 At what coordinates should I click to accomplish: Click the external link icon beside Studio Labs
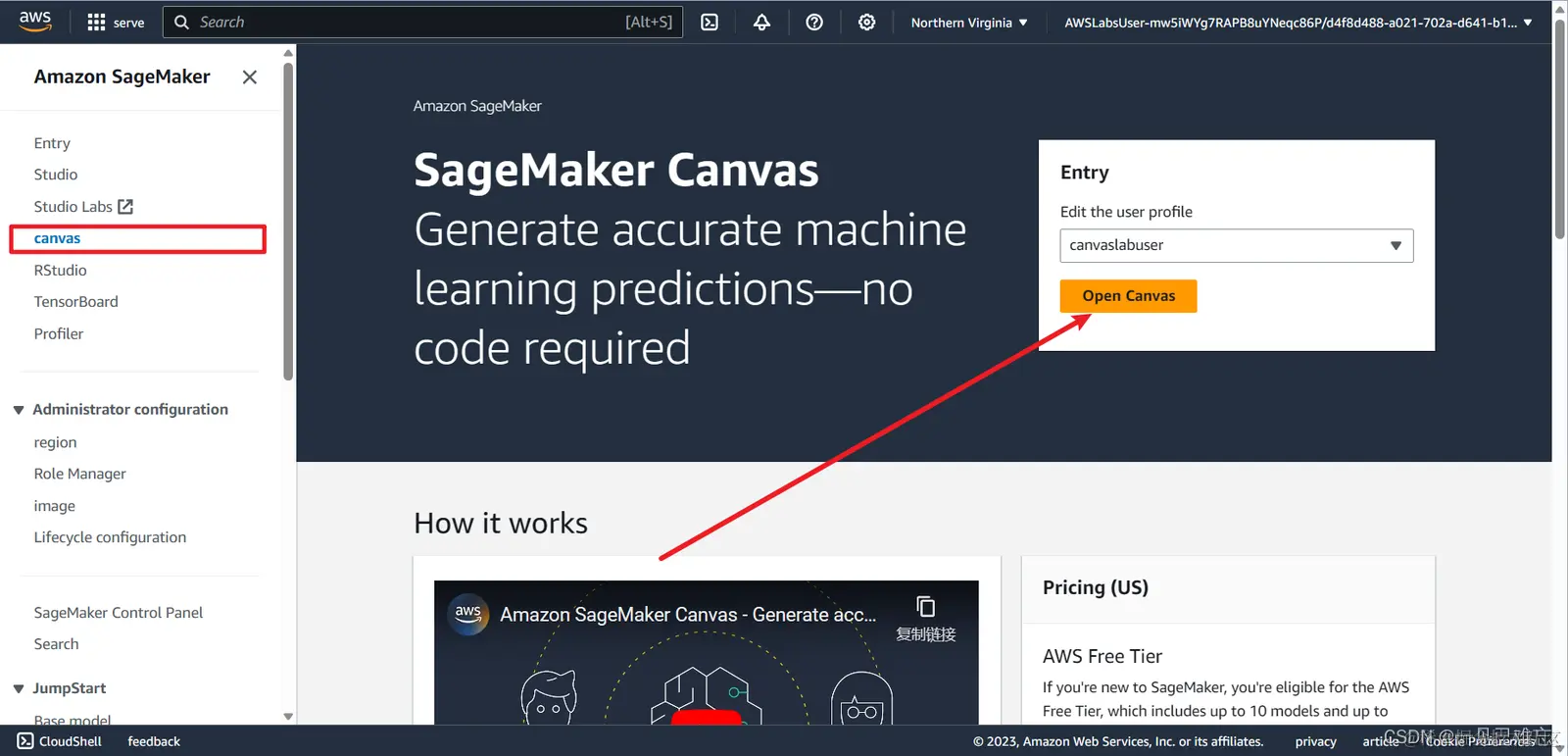125,207
